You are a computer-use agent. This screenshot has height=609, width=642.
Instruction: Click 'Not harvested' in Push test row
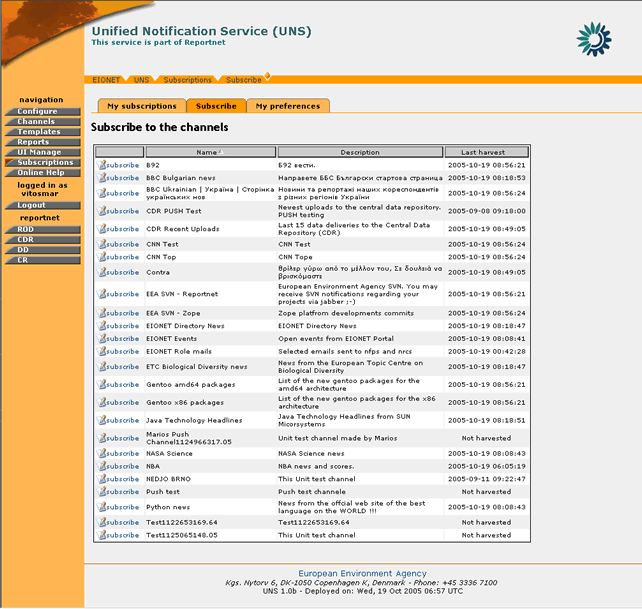[x=486, y=491]
